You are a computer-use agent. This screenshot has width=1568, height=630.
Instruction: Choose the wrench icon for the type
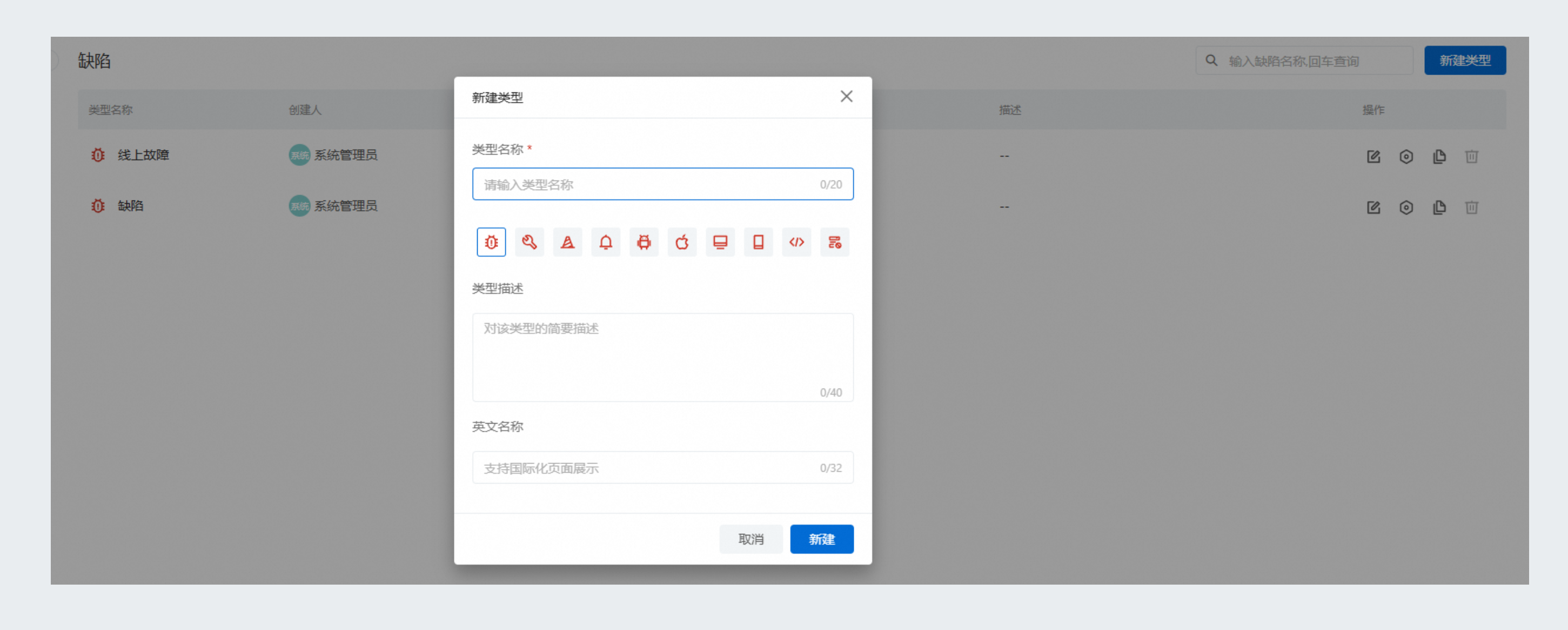click(x=529, y=242)
